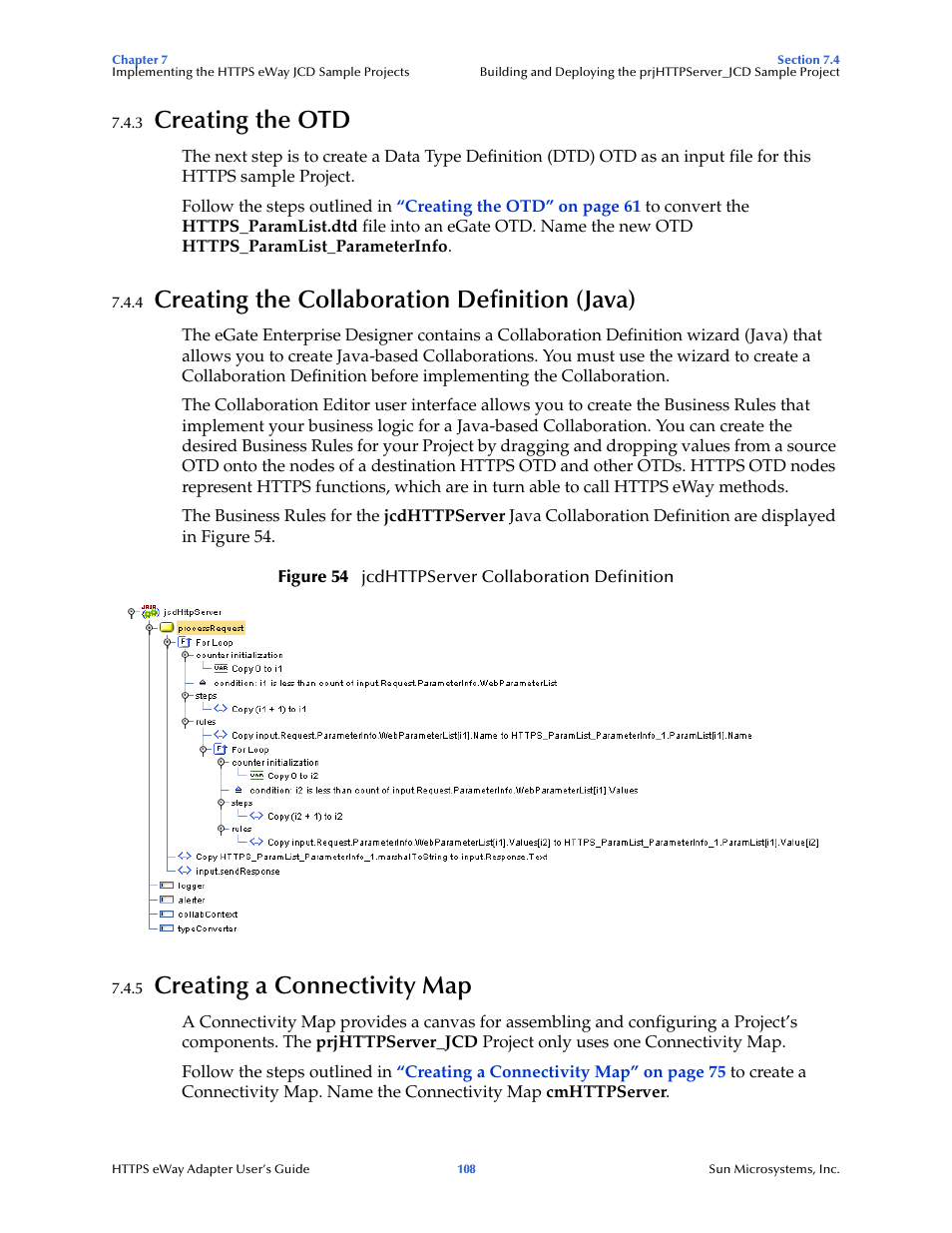Select the collabContext tree label
Screen dimensions: 952x1233
click(x=208, y=914)
